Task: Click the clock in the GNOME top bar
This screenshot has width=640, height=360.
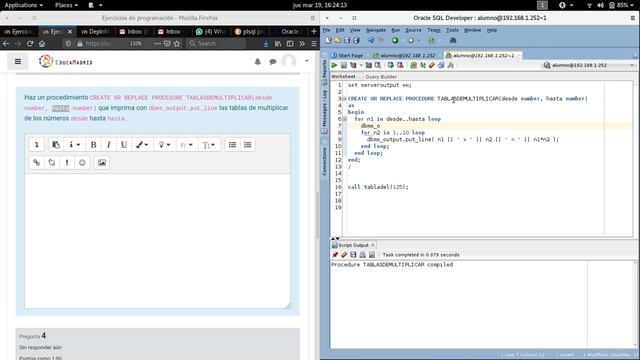Action: (x=320, y=5)
